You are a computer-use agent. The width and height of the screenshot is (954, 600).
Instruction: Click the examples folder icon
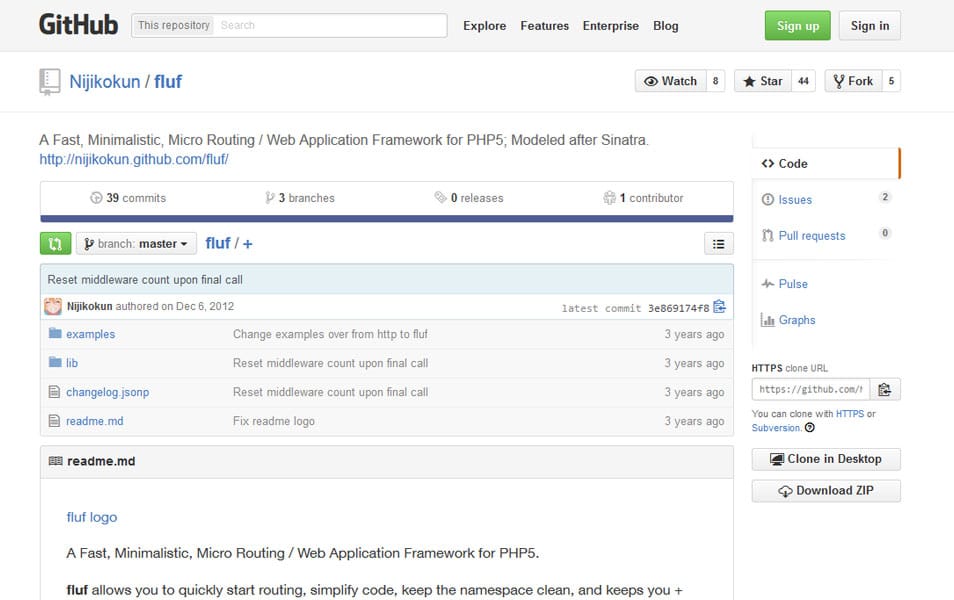click(55, 333)
